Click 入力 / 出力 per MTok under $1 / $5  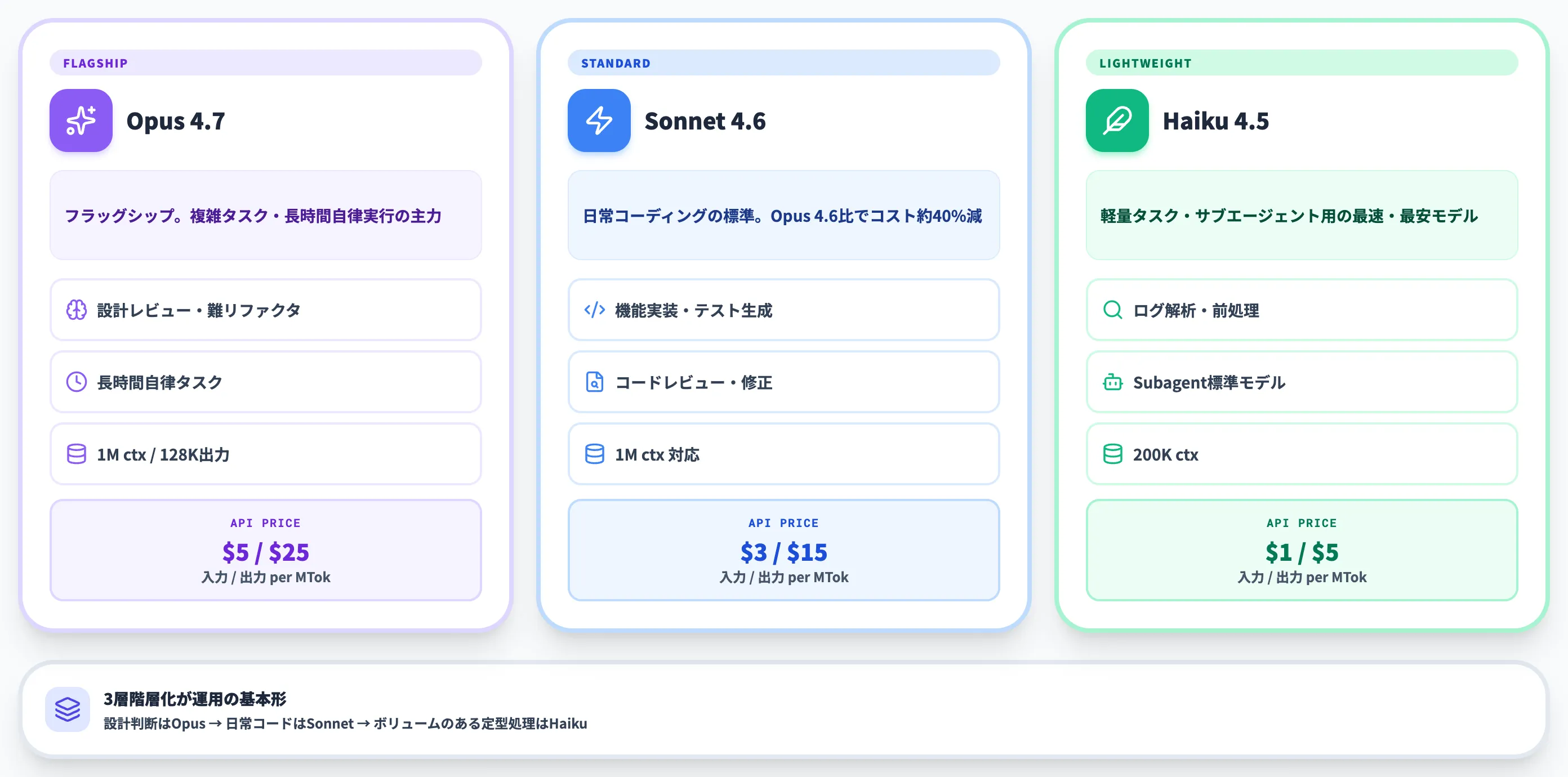(1302, 577)
